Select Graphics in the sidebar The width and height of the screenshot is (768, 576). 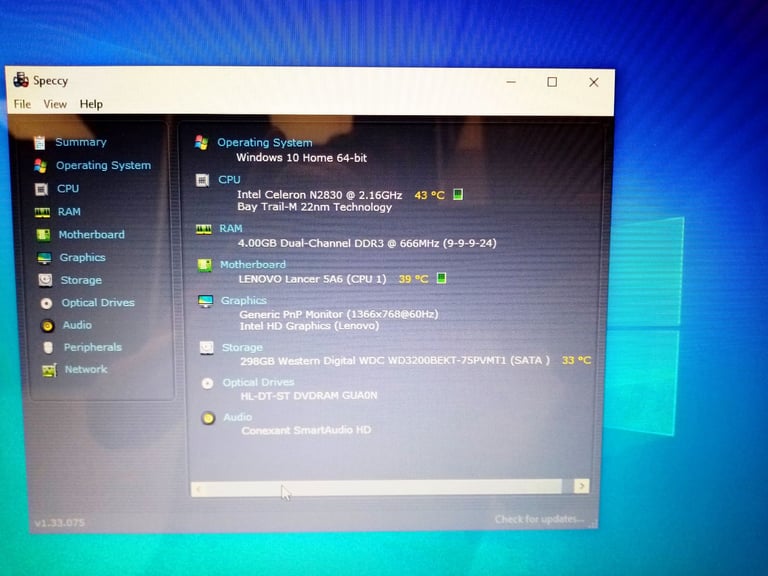point(82,257)
